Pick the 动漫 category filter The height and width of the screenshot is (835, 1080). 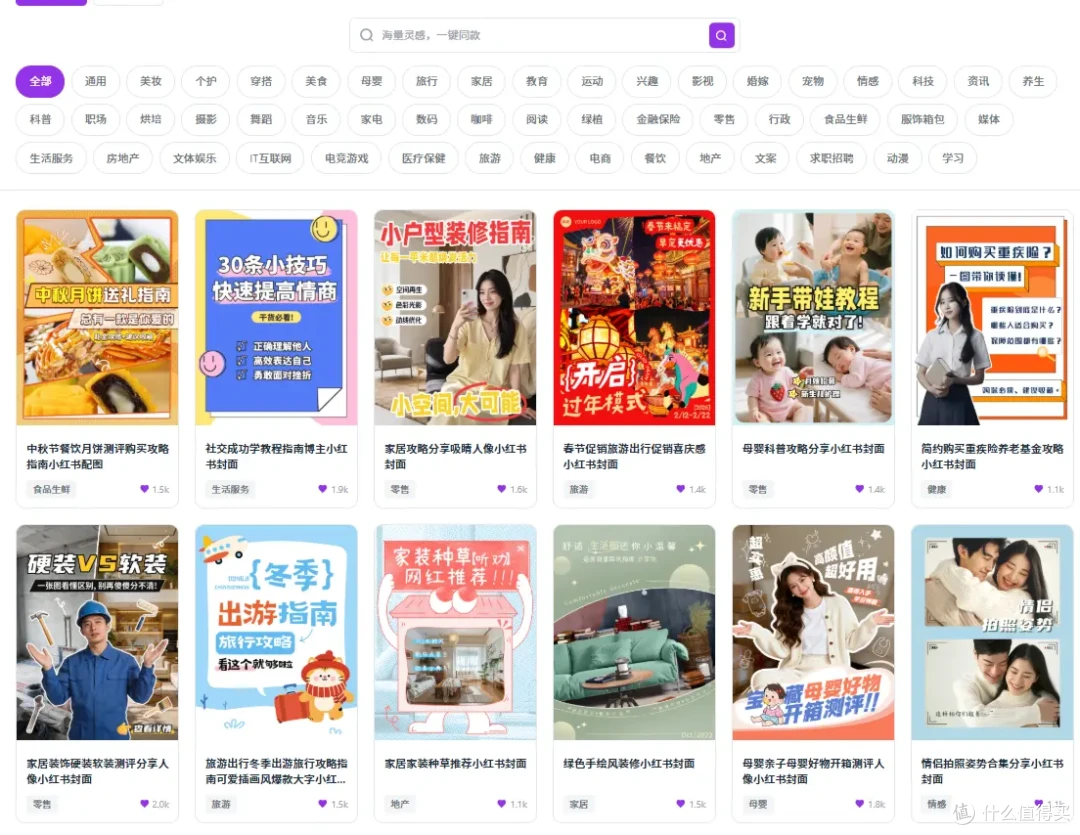tap(898, 158)
